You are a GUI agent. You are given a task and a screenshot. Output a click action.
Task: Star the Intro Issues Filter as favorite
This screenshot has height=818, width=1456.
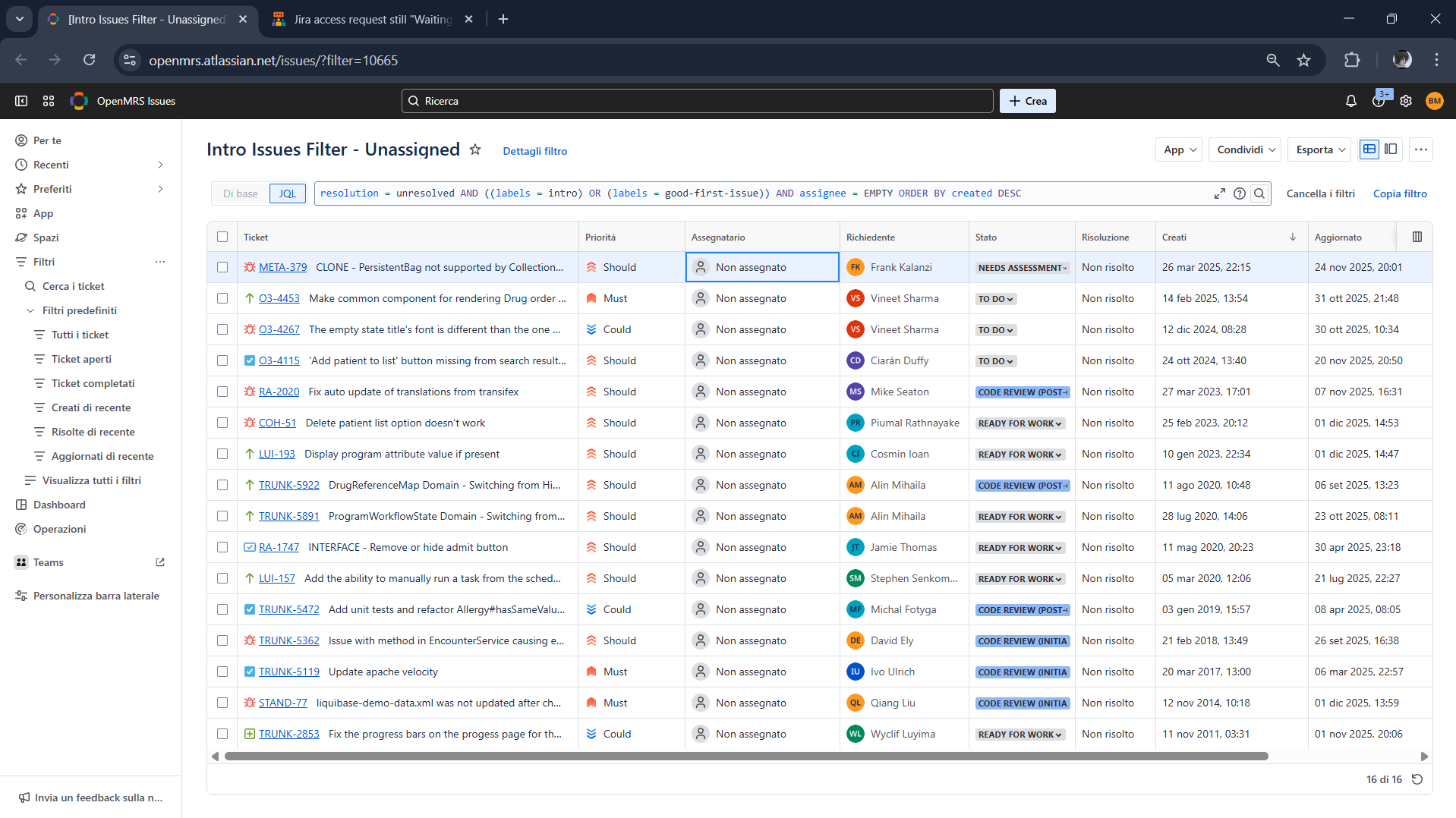coord(475,149)
